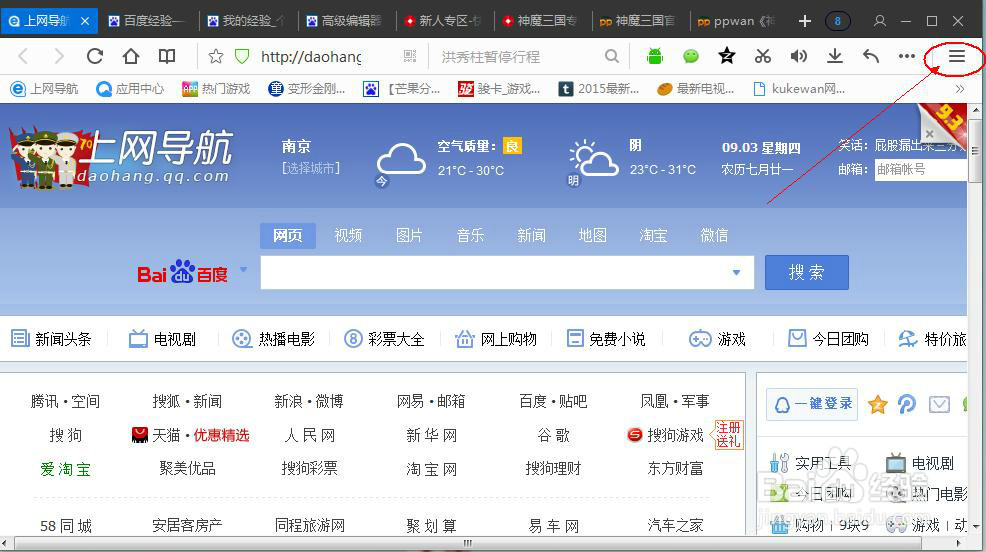Open the 腾讯·空间 link

coord(65,401)
